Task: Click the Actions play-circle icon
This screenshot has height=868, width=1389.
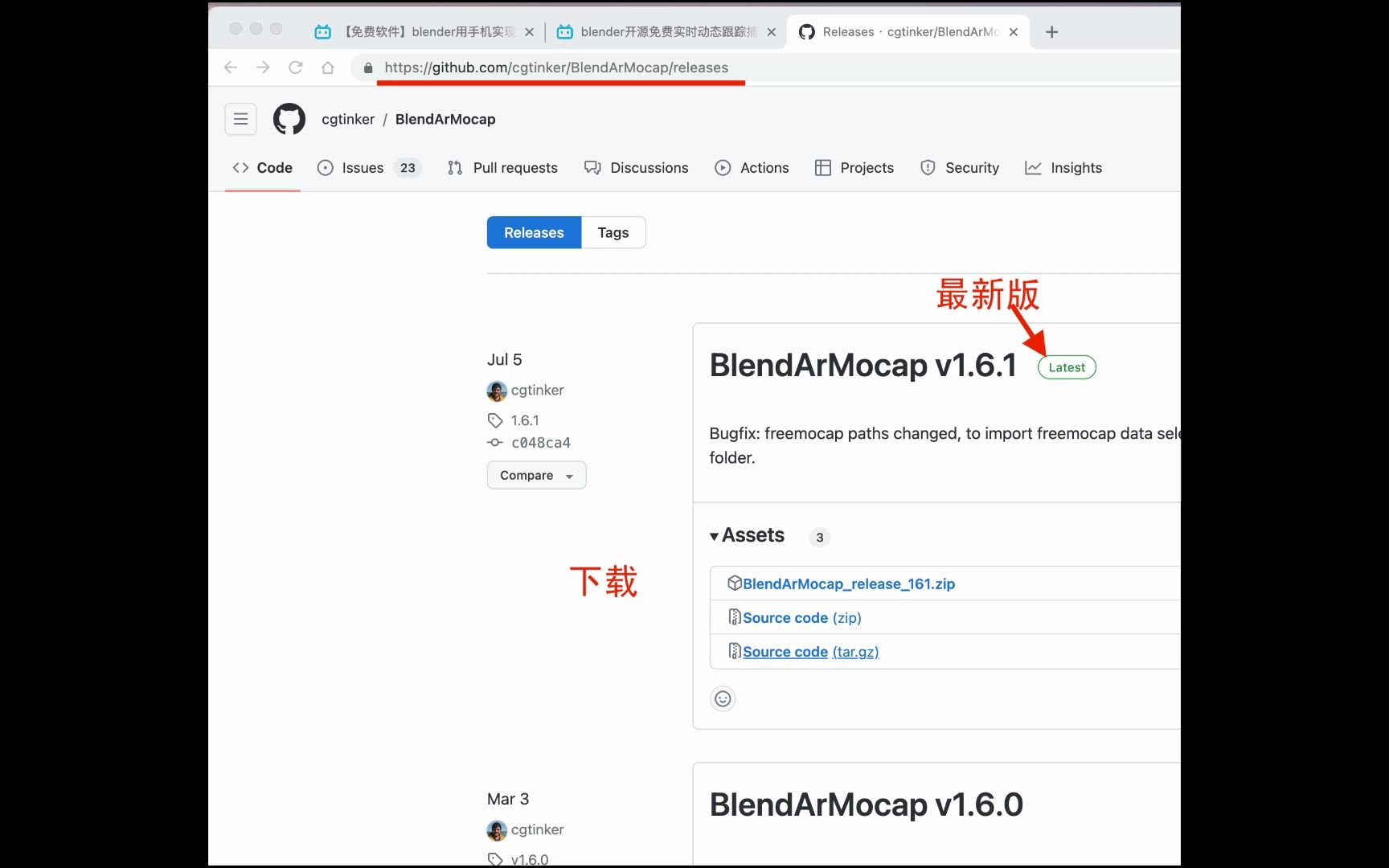Action: coord(724,168)
